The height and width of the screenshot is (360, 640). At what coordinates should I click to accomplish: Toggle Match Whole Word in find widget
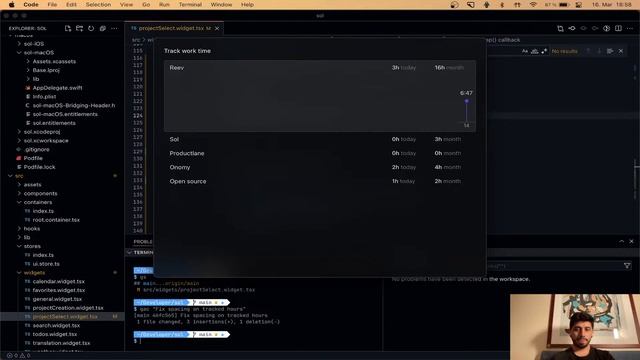(534, 51)
